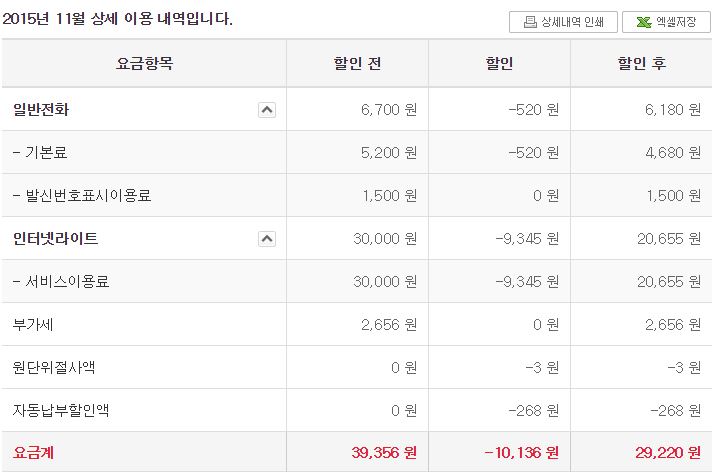Click the 요금항목 column header

click(x=144, y=64)
